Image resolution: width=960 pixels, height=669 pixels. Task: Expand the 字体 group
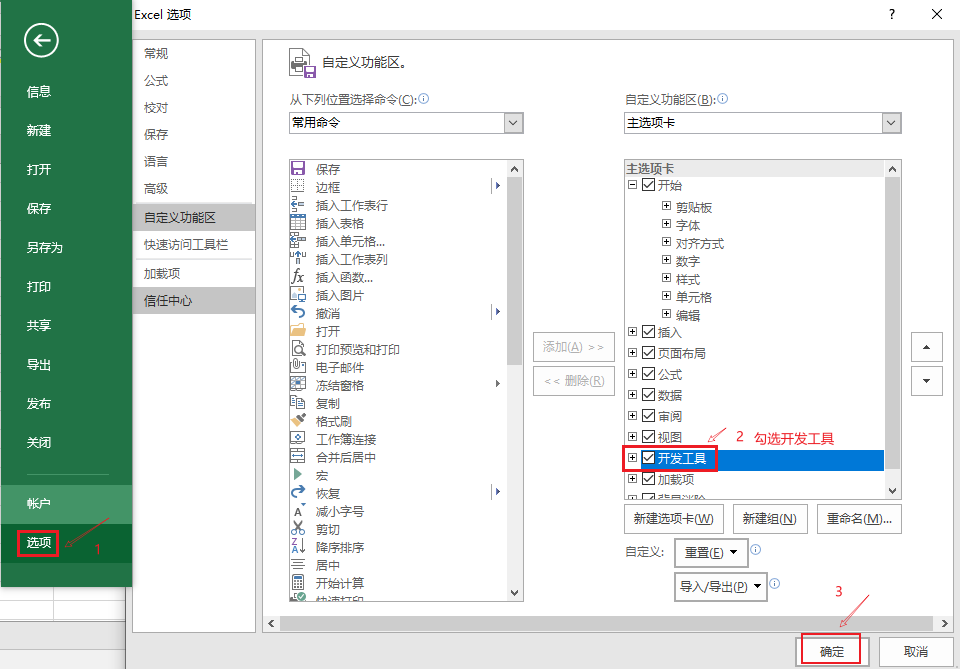pos(666,224)
